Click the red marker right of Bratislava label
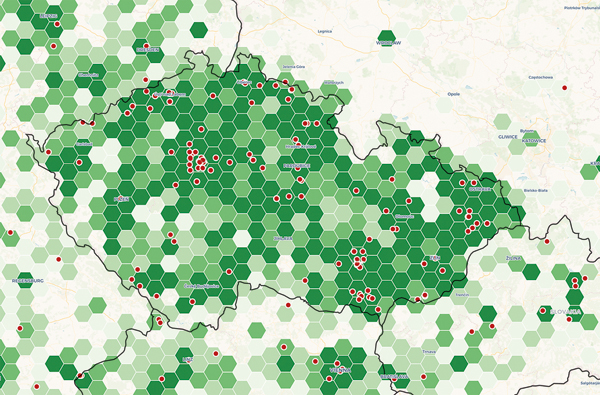Viewport: 600px width, 395px height. point(423,377)
